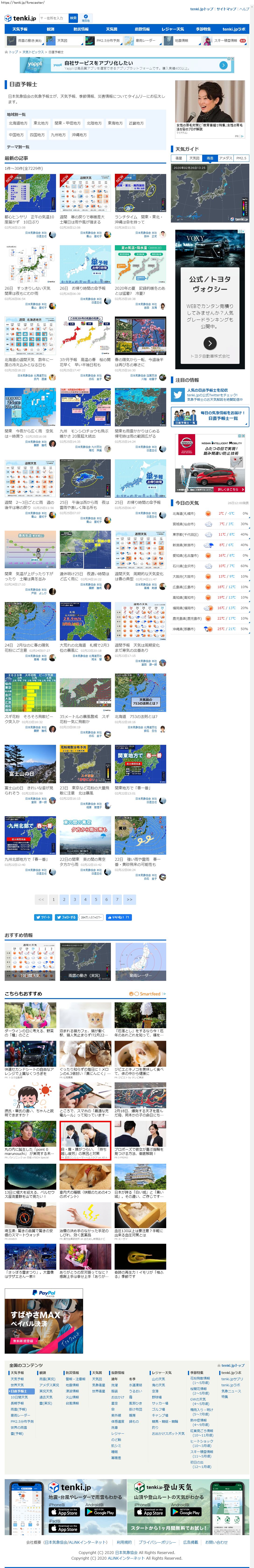Click the address search input field

point(53,18)
